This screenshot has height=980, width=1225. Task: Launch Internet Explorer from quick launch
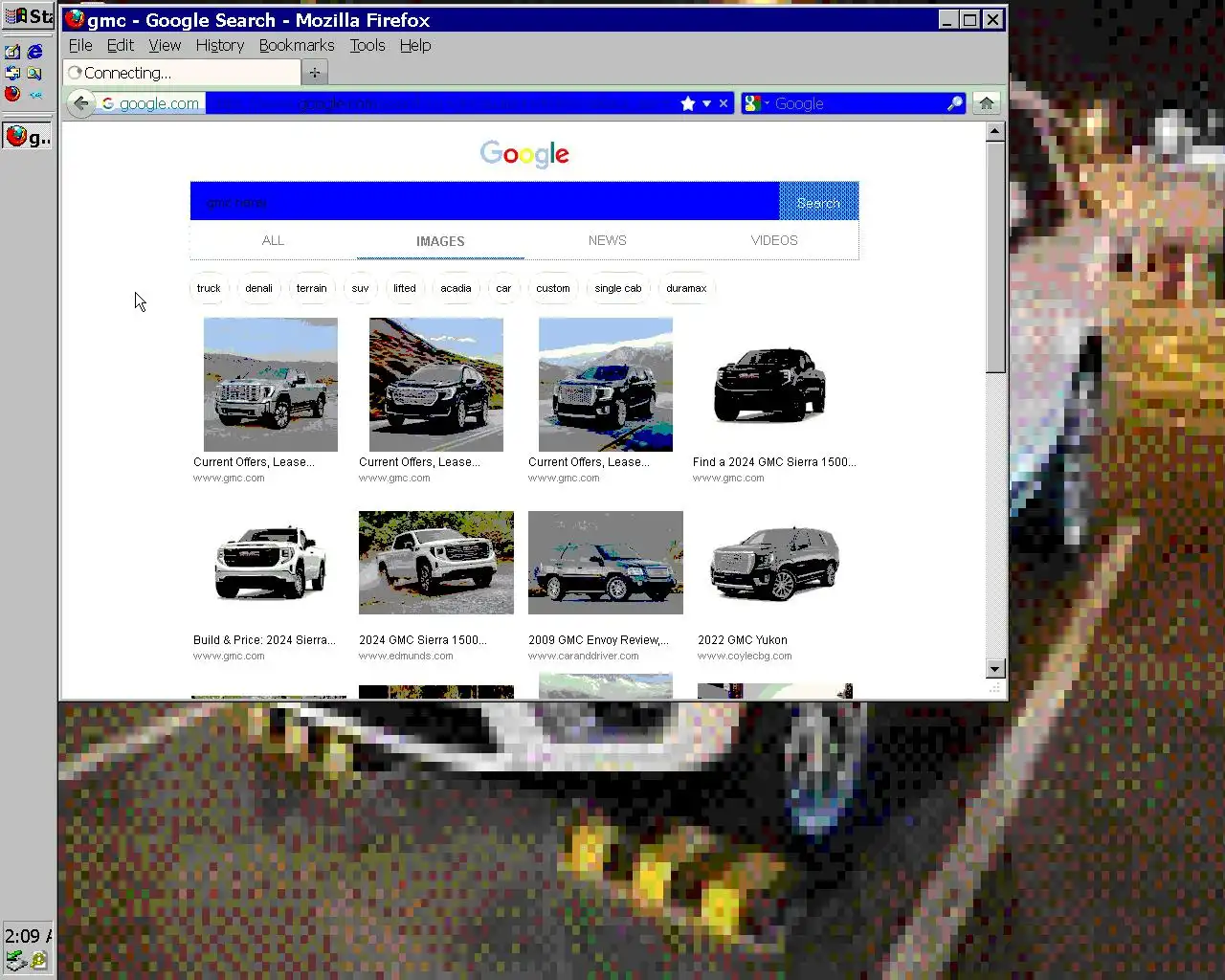(x=35, y=52)
